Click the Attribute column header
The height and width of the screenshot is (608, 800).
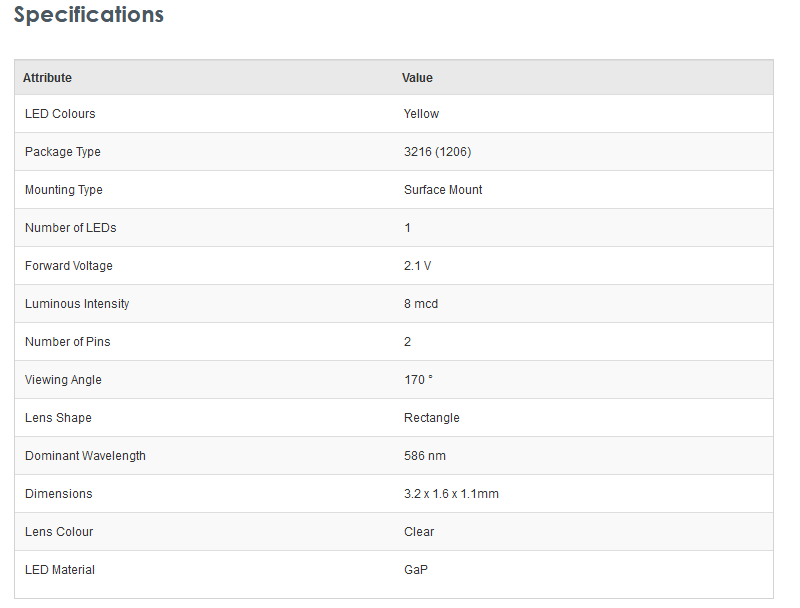pyautogui.click(x=47, y=78)
